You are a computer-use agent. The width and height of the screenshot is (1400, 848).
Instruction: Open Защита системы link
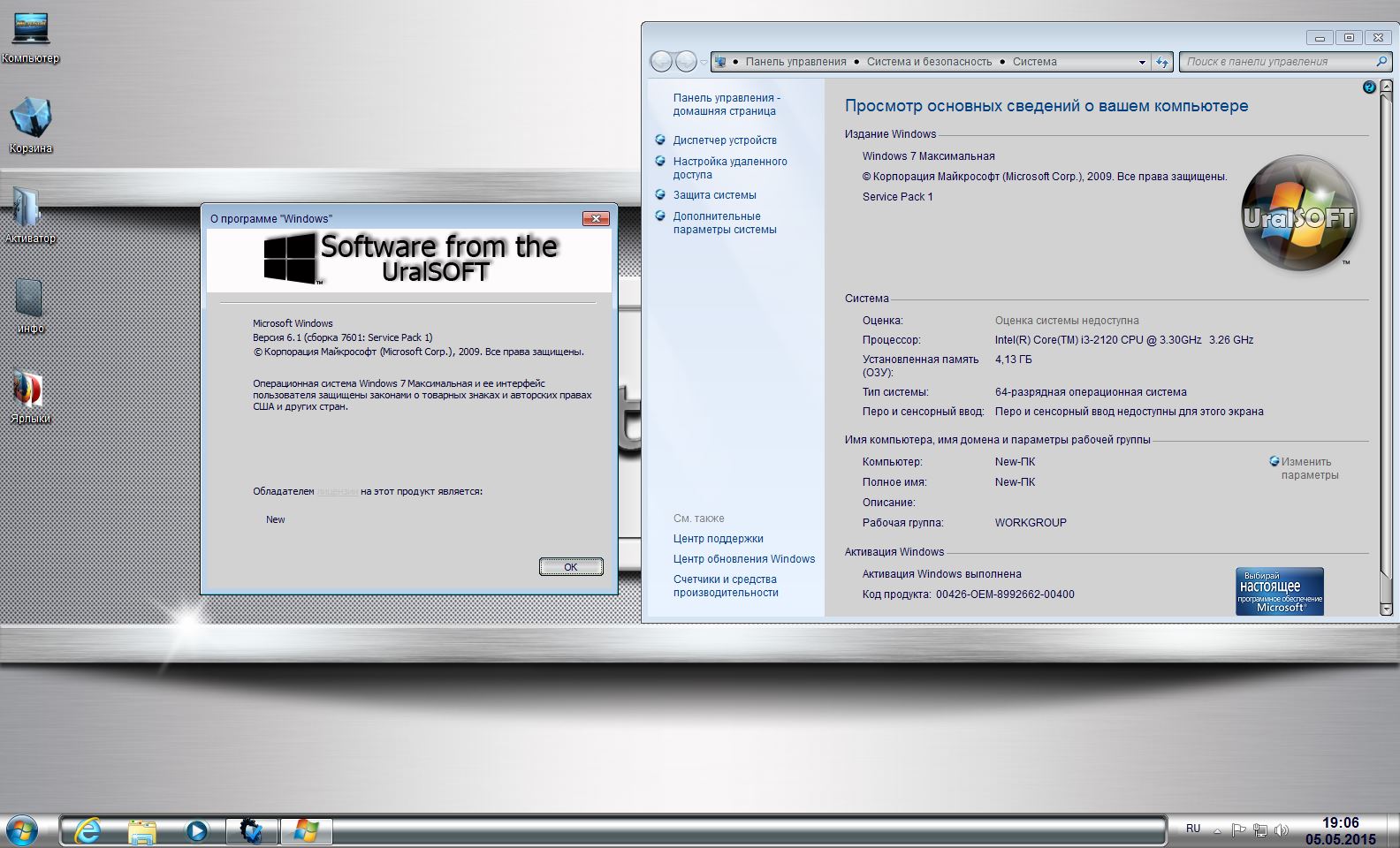click(714, 195)
